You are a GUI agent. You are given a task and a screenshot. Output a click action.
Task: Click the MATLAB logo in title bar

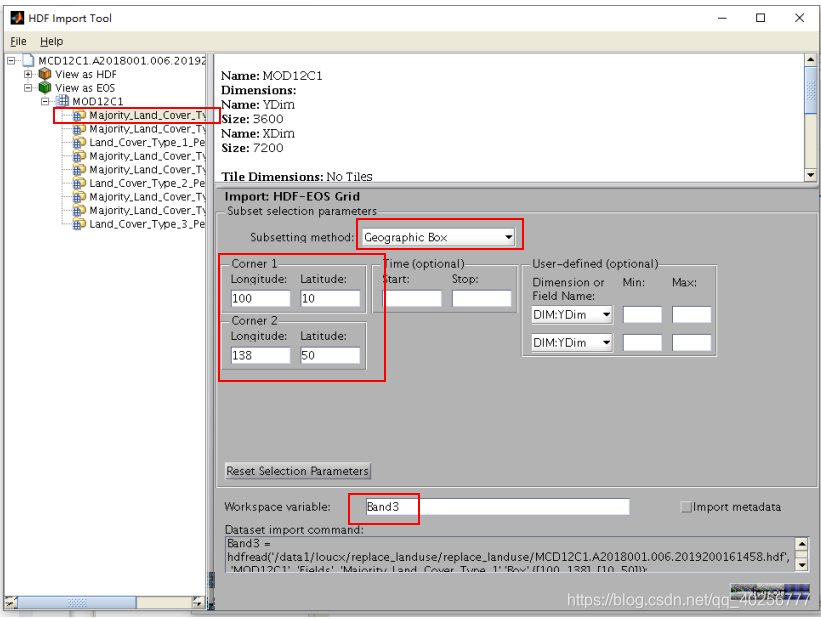click(x=17, y=18)
